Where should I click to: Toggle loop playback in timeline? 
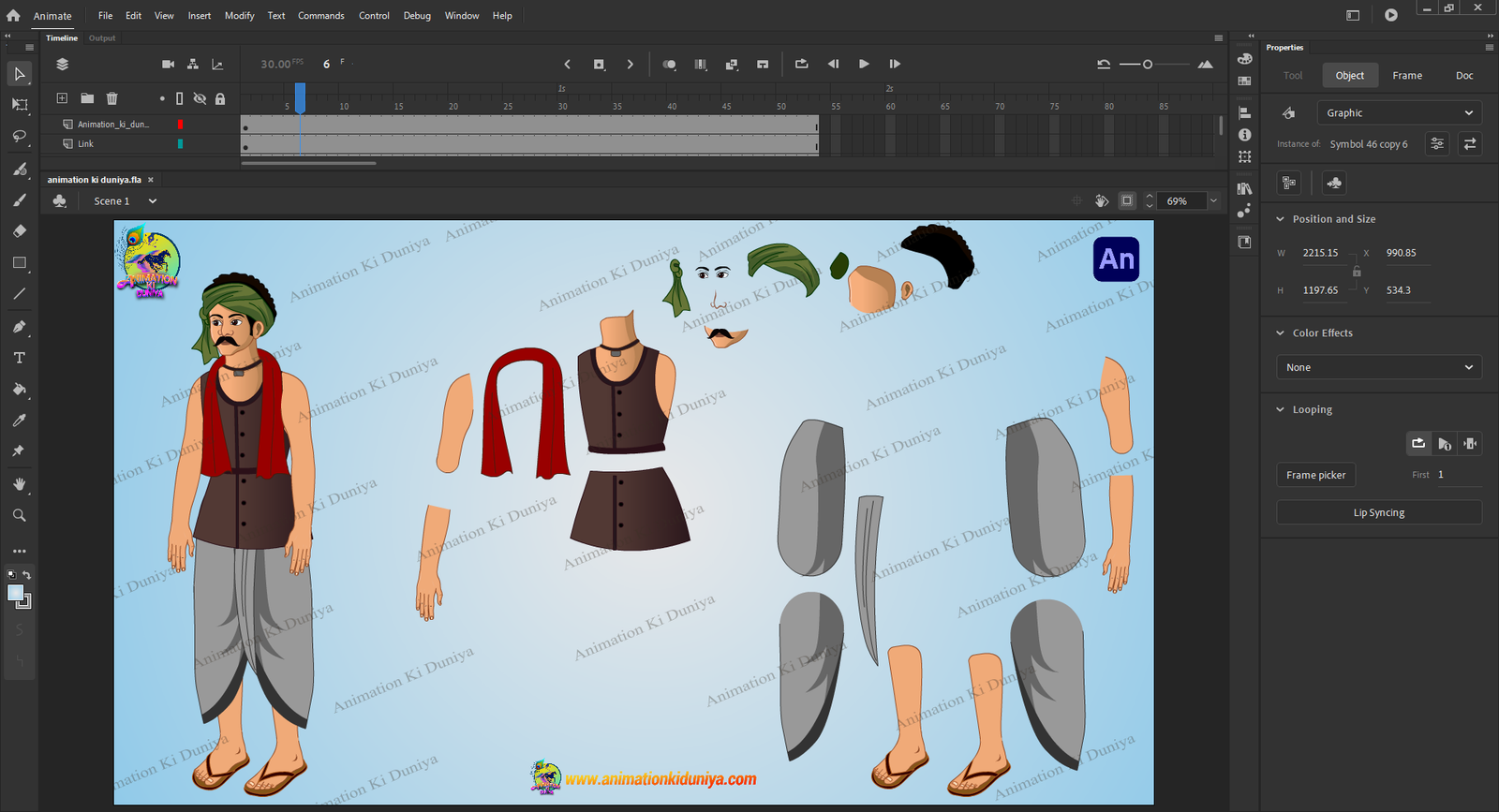(801, 65)
